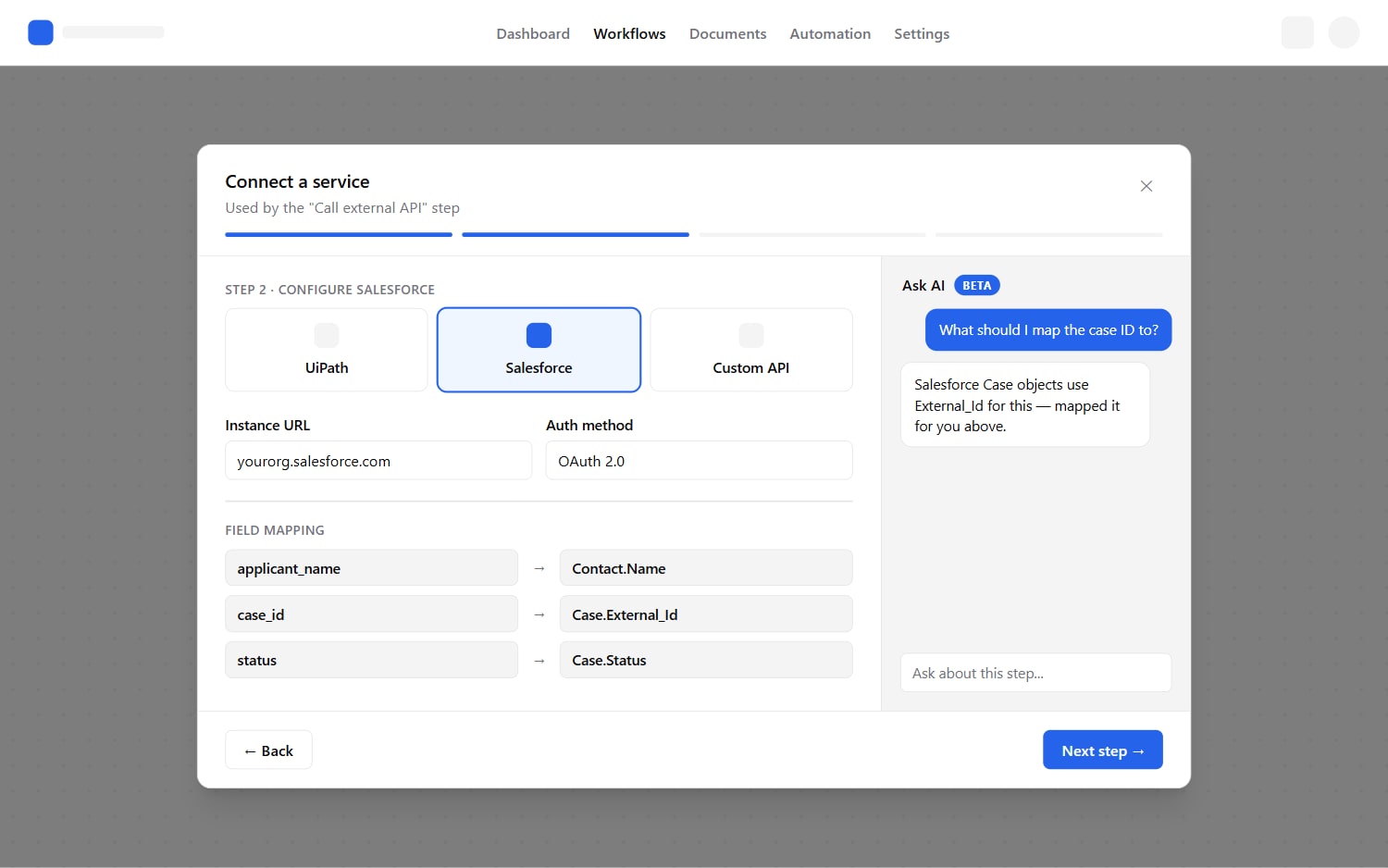
Task: Click the fourth progress step bar
Action: click(1049, 235)
